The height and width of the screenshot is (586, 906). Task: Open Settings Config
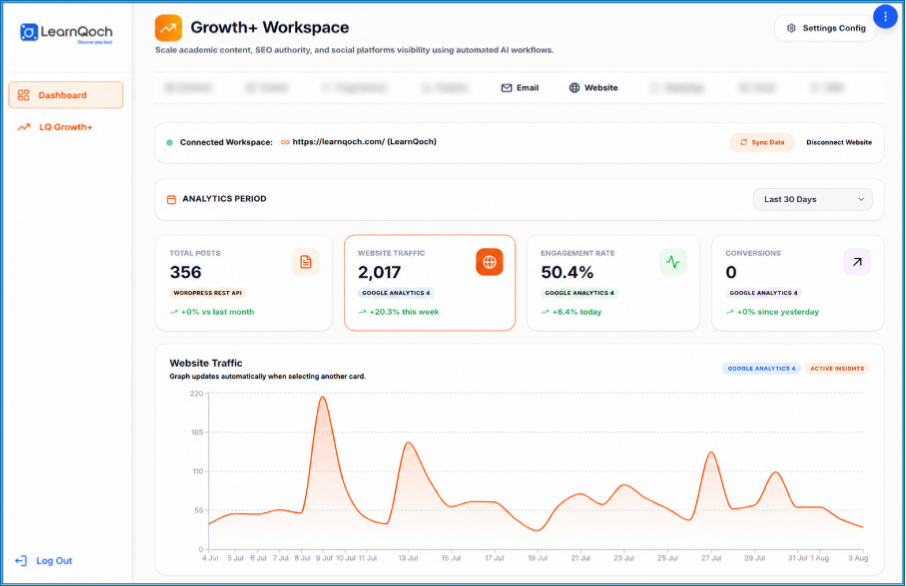(825, 28)
